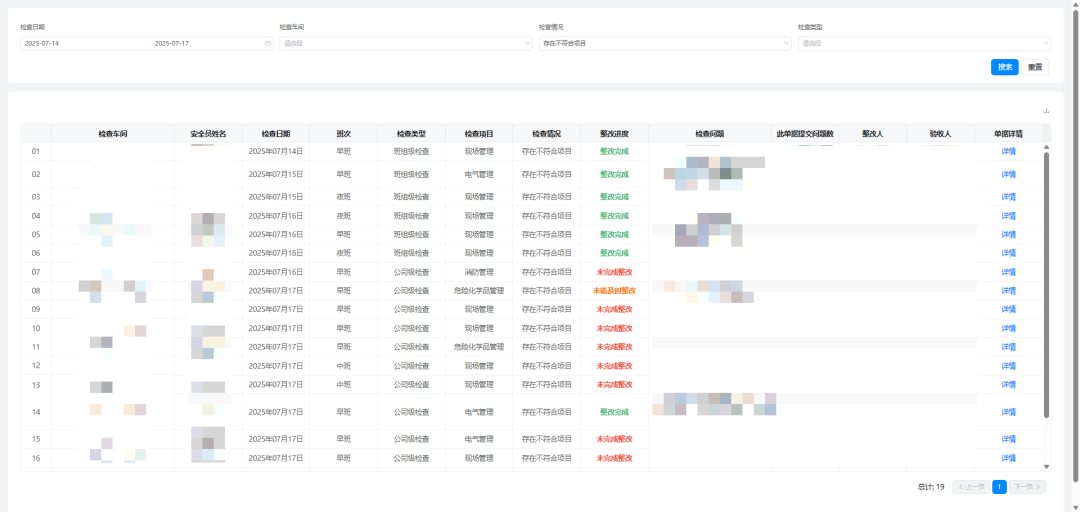The height and width of the screenshot is (512, 1080).
Task: Click the table scrollbar down arrow
Action: tap(1047, 466)
